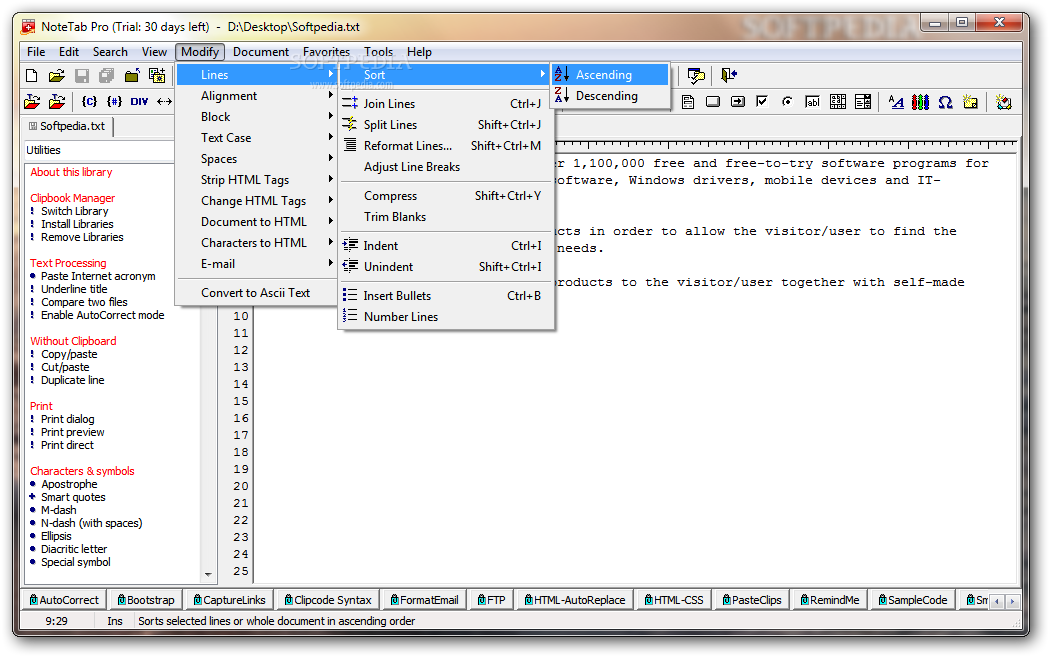Click the text area grid icon

tap(838, 102)
